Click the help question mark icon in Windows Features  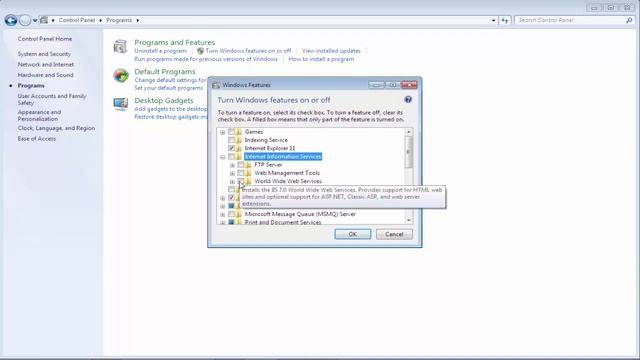[408, 100]
